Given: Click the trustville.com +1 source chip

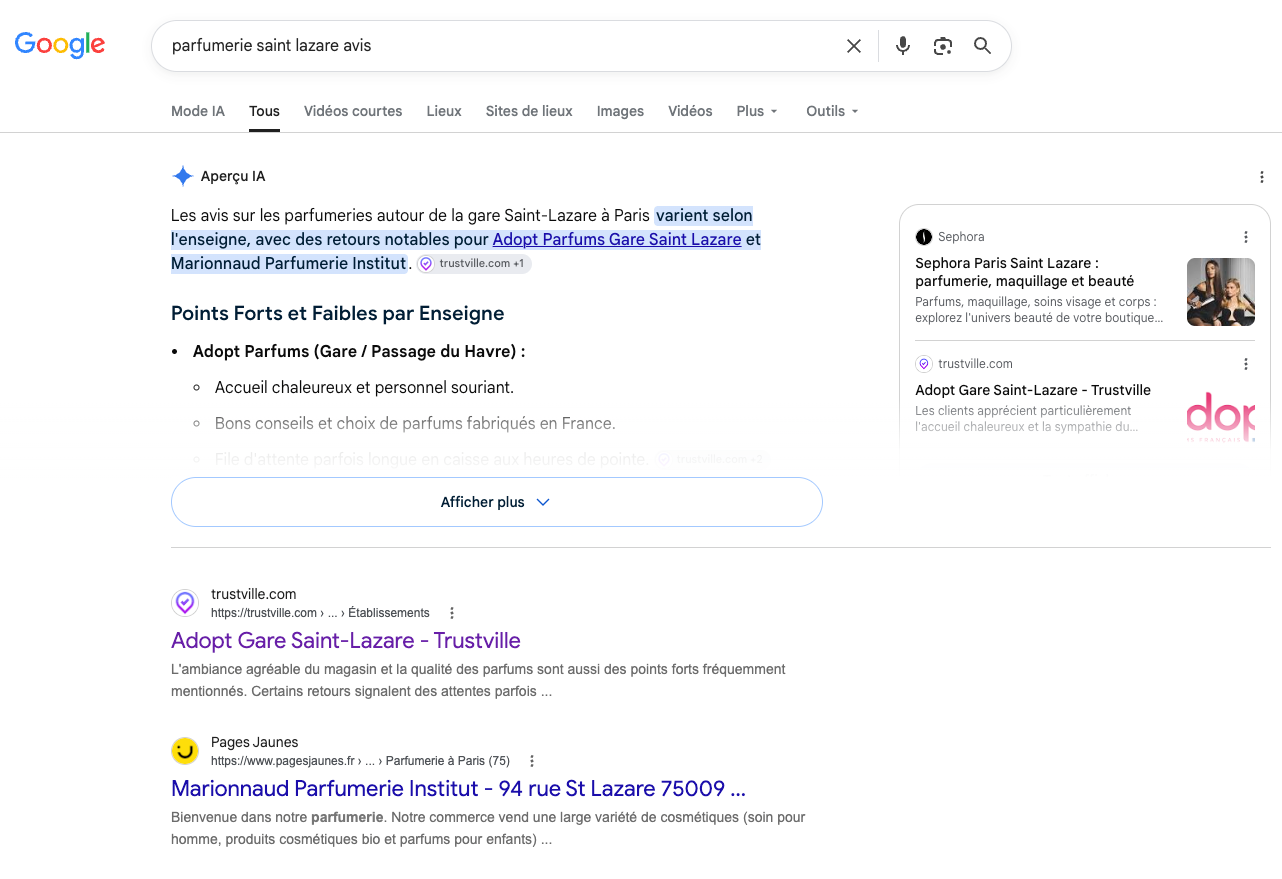Looking at the screenshot, I should pos(475,264).
